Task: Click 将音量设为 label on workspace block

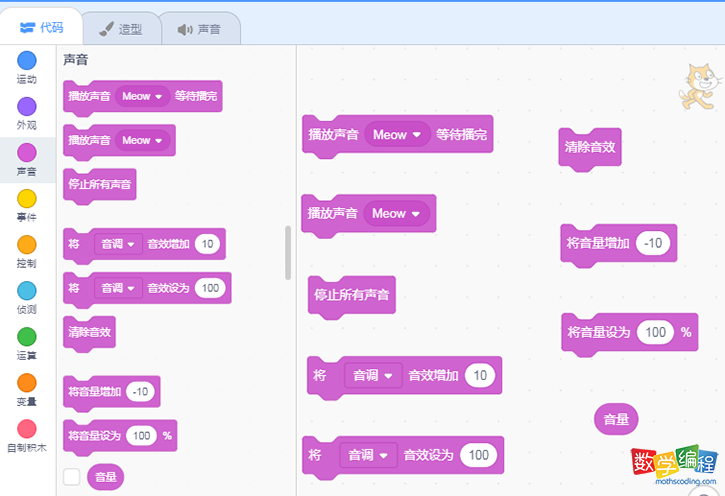Action: [598, 332]
